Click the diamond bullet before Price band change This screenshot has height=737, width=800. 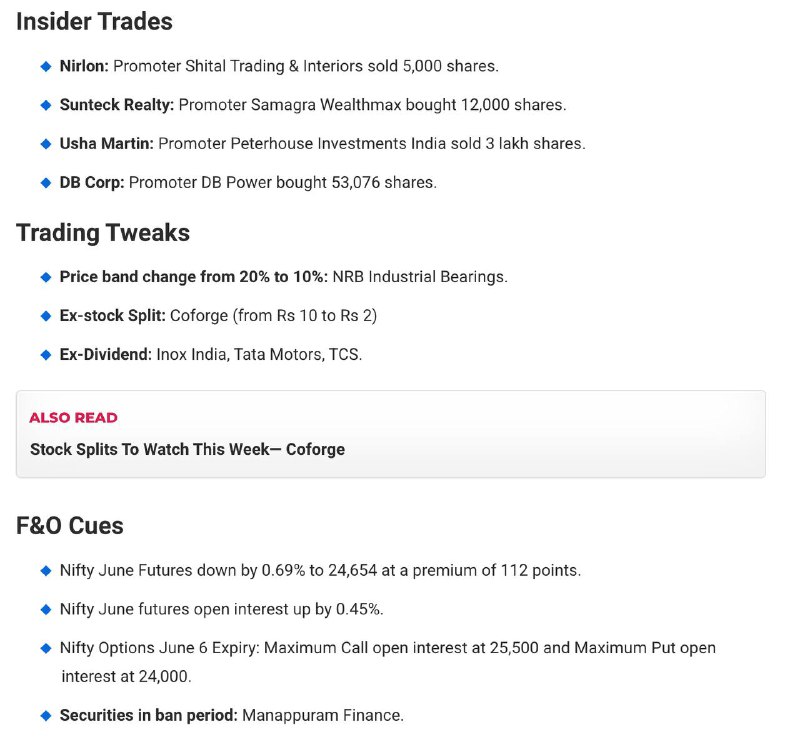46,277
